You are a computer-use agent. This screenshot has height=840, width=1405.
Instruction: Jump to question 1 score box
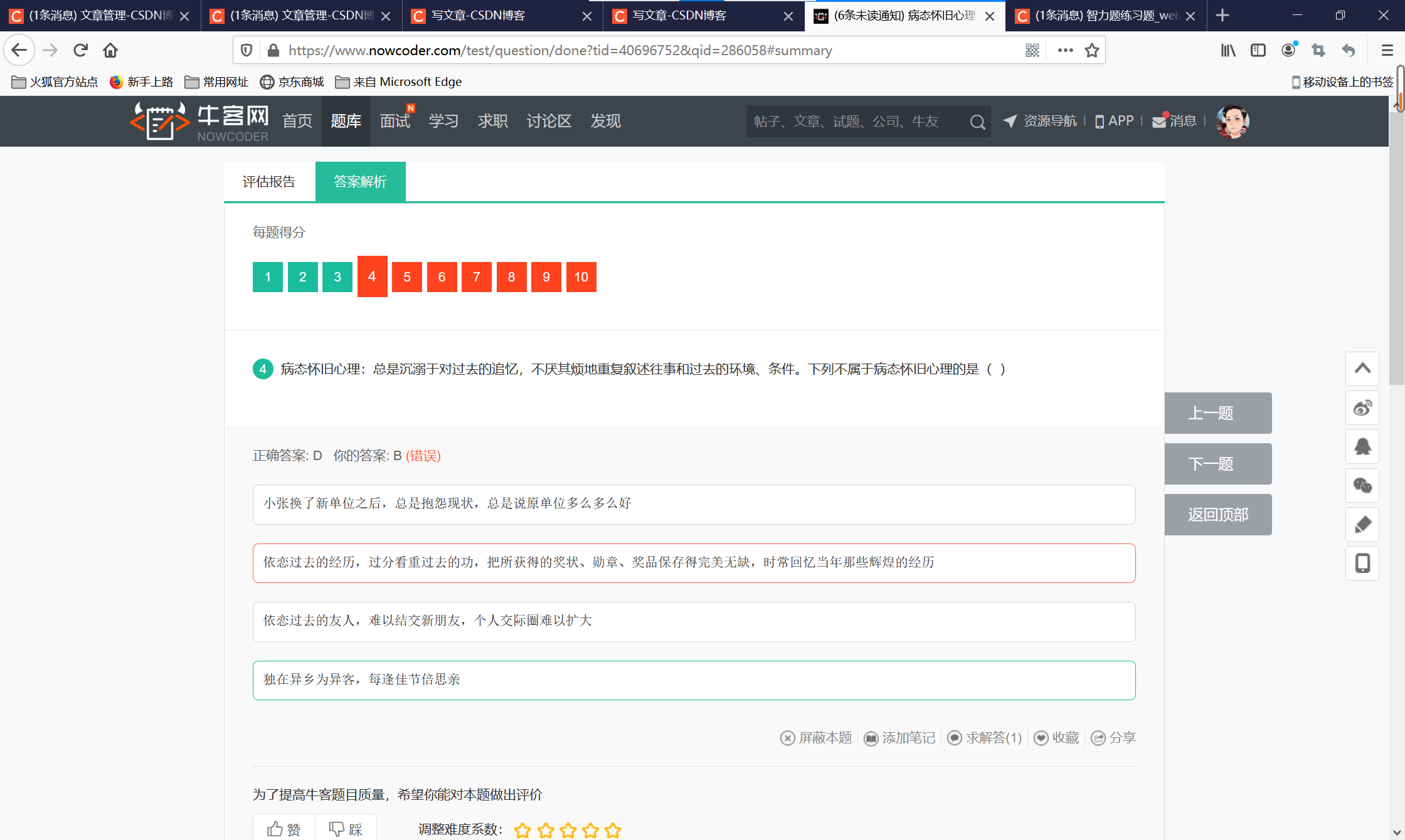268,277
